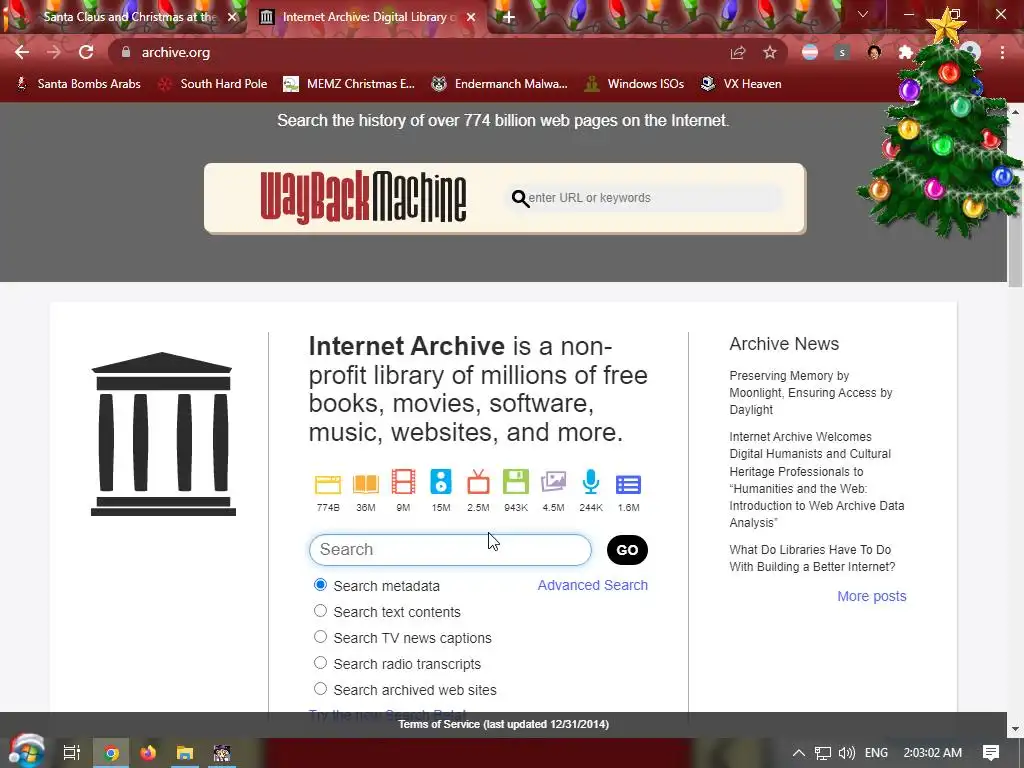Viewport: 1024px width, 768px height.
Task: Close the Internet Archive tab
Action: (x=471, y=17)
